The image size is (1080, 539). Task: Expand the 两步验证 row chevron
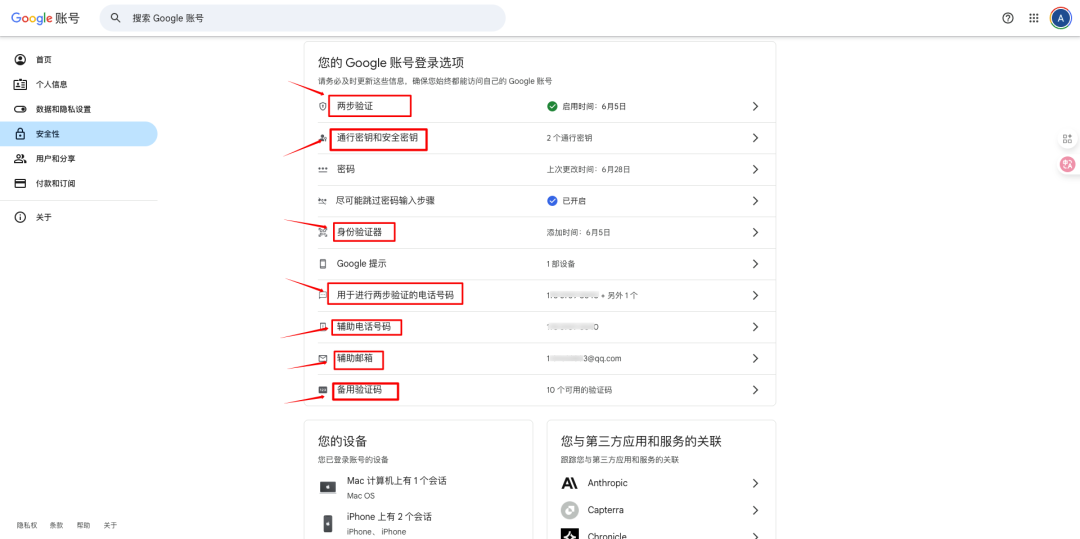point(756,107)
